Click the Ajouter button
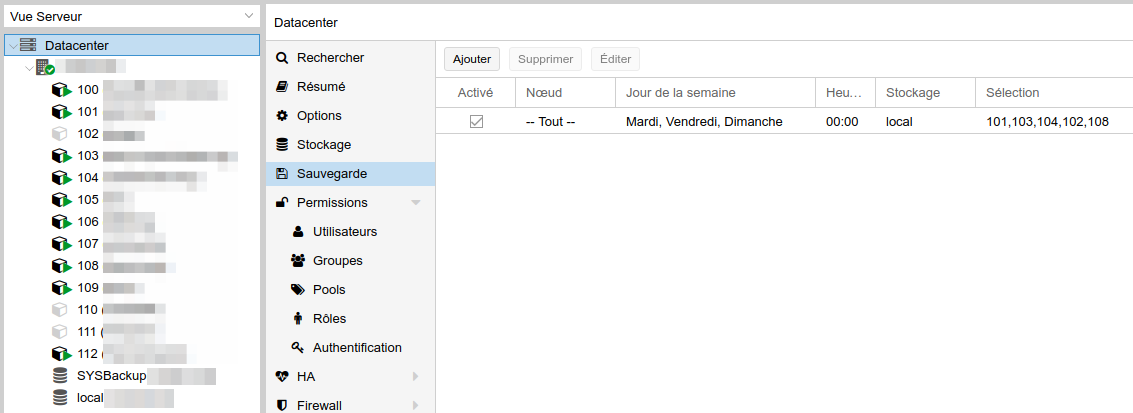Image resolution: width=1133 pixels, height=413 pixels. (x=472, y=59)
